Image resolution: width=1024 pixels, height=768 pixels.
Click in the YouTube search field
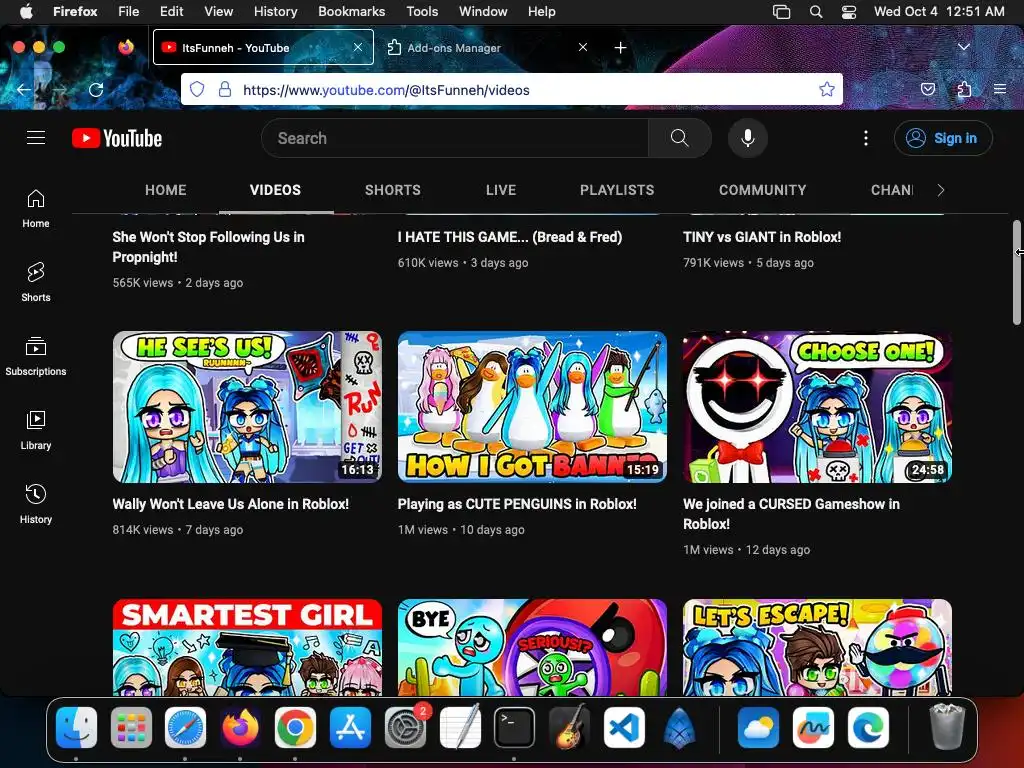[x=455, y=138]
